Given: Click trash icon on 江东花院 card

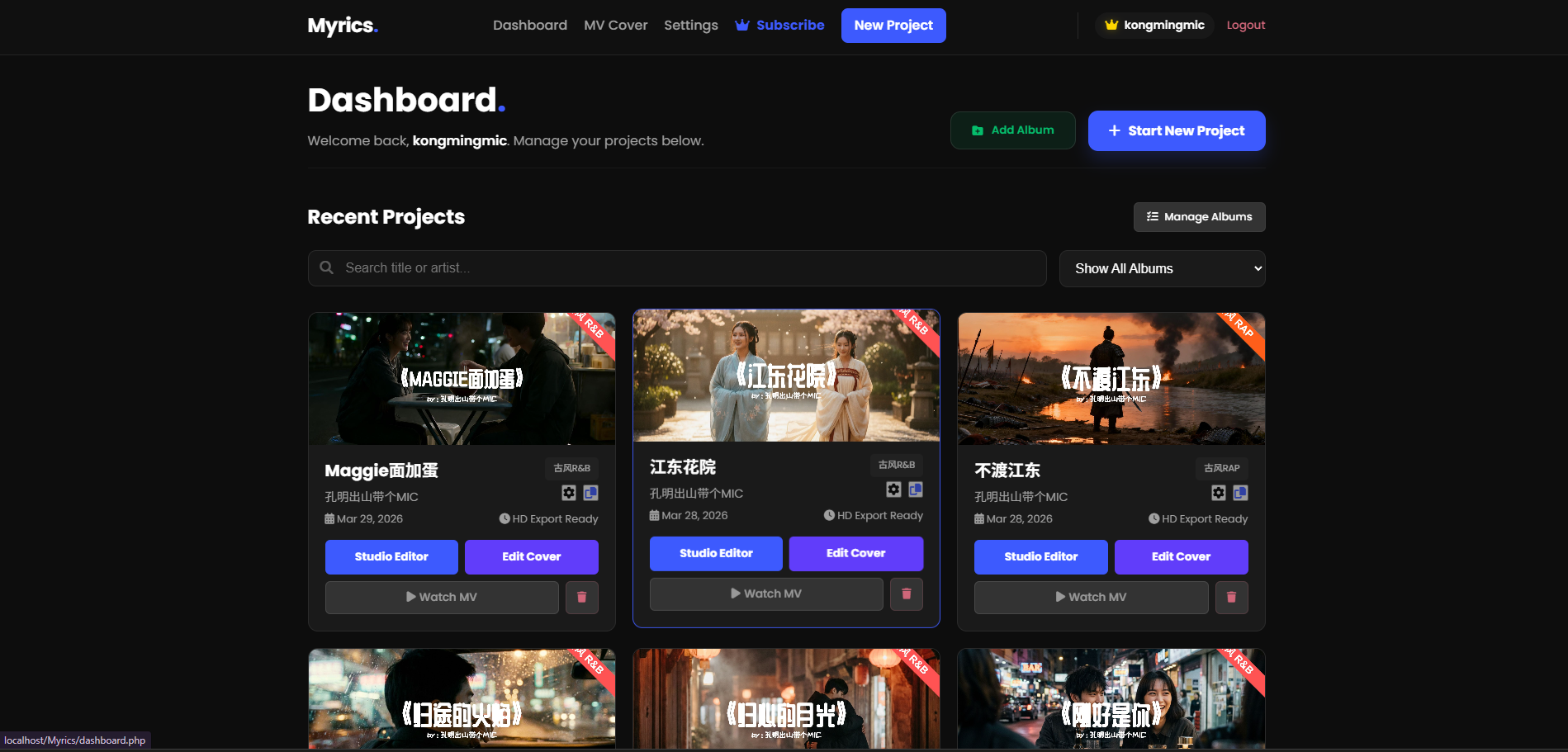Looking at the screenshot, I should coord(906,594).
